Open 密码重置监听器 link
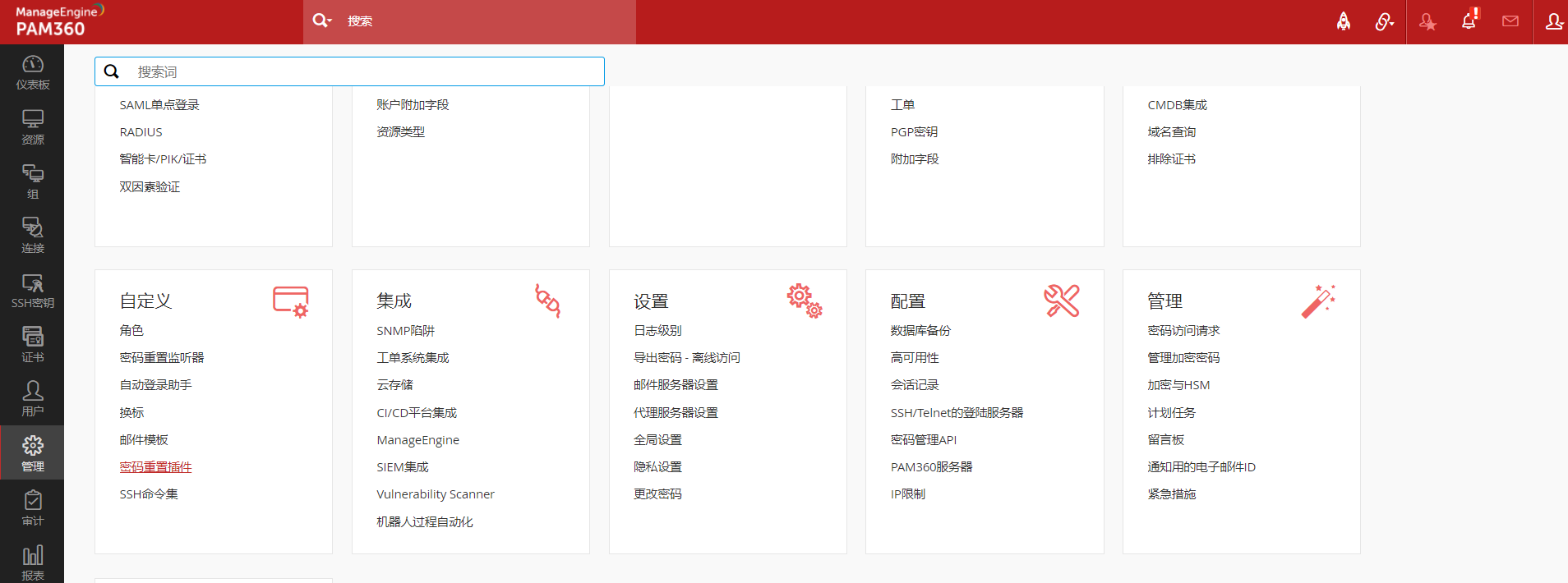Viewport: 1568px width, 583px height. pos(162,358)
